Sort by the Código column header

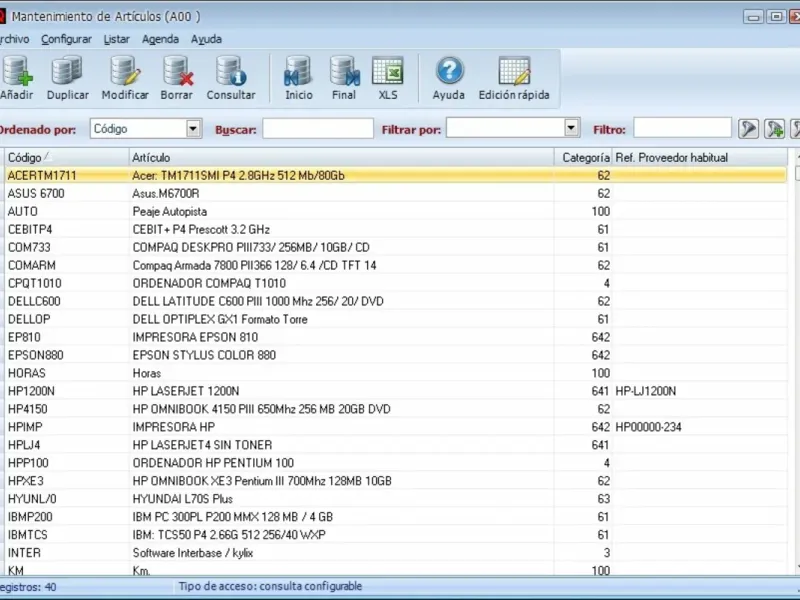coord(66,158)
